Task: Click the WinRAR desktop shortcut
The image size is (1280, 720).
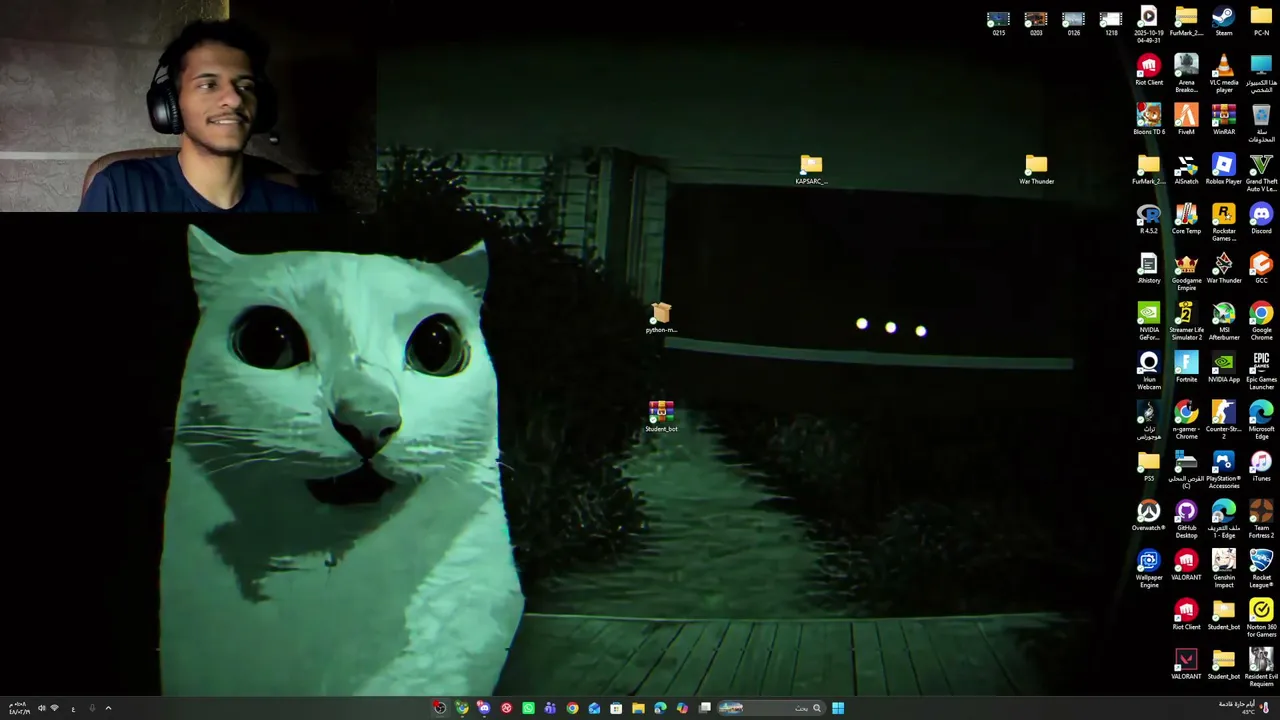Action: (1223, 120)
